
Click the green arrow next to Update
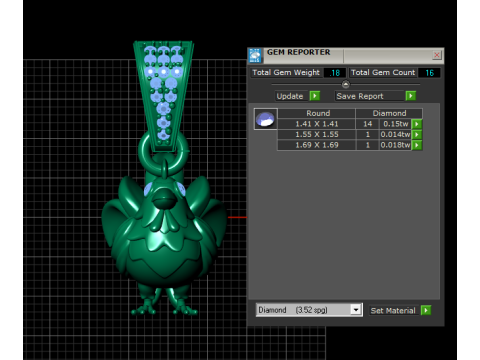315,96
